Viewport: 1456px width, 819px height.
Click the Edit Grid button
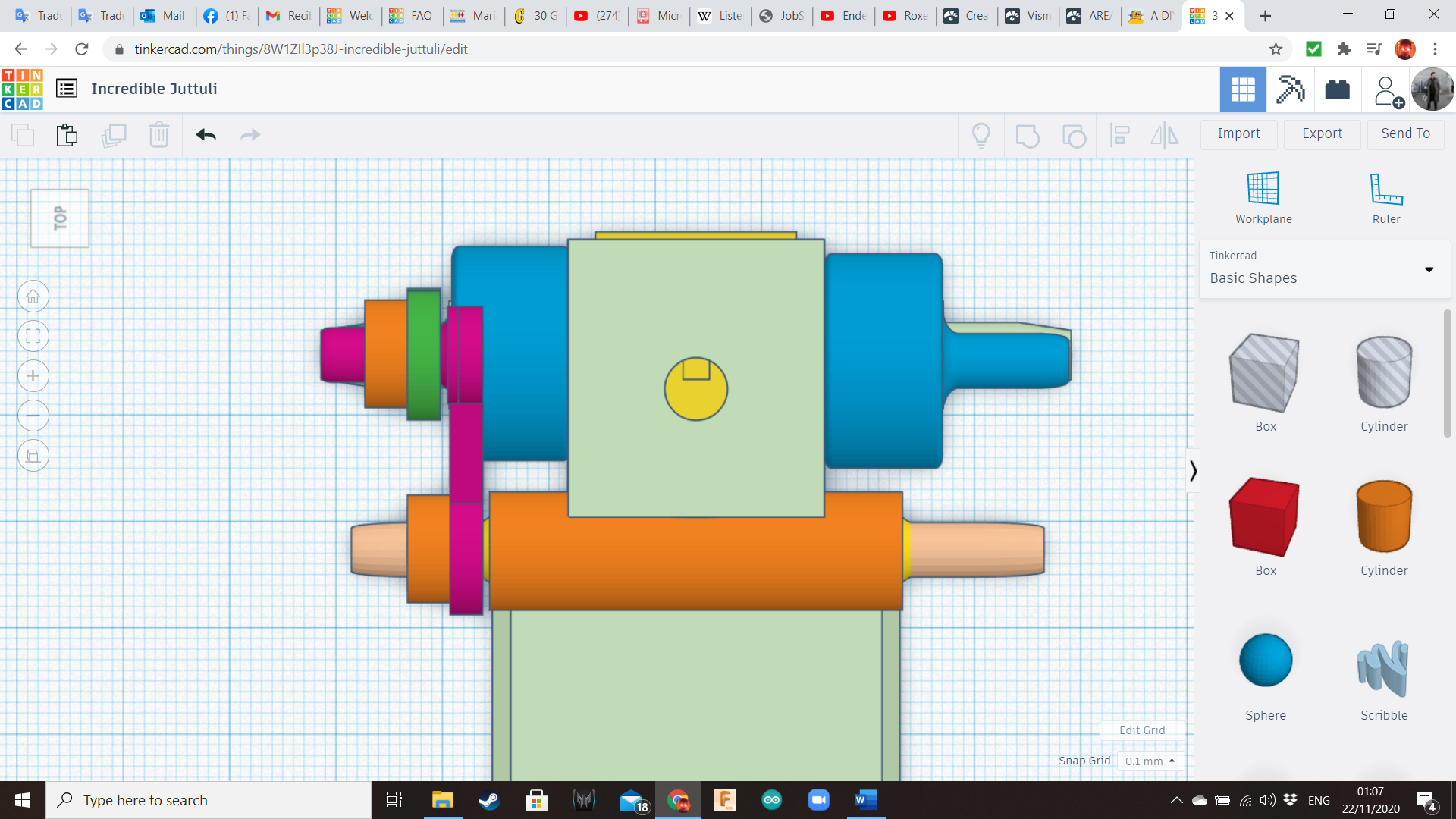click(1141, 730)
